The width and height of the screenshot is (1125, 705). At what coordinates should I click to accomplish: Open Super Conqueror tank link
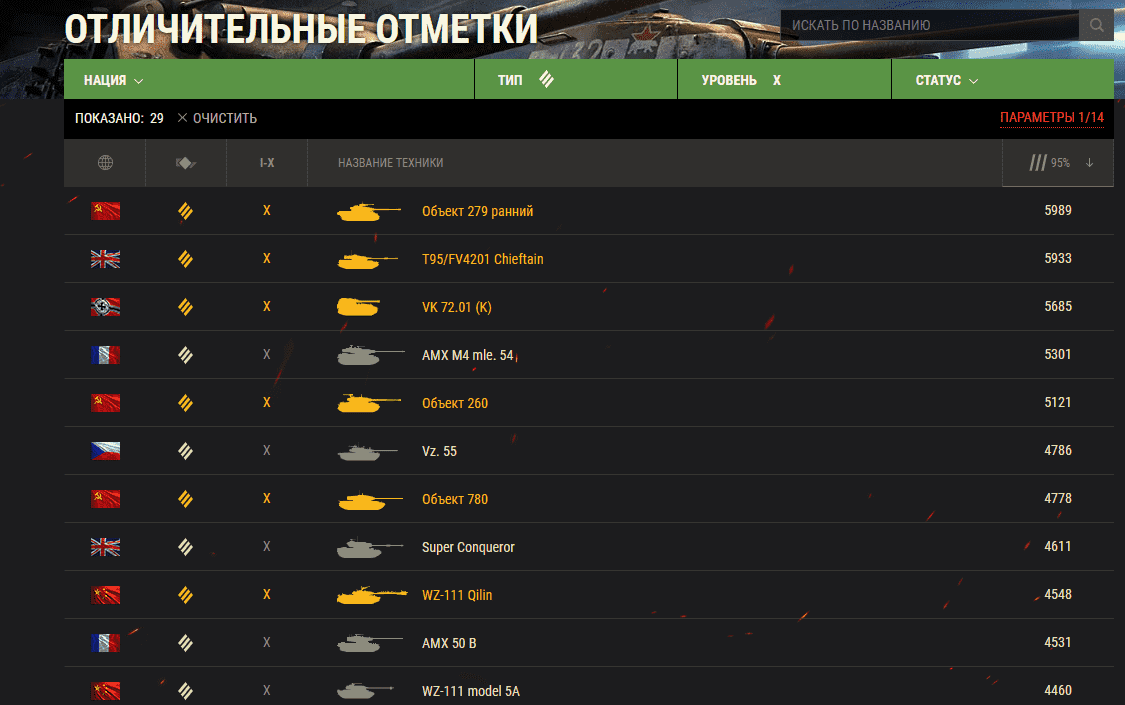click(468, 547)
